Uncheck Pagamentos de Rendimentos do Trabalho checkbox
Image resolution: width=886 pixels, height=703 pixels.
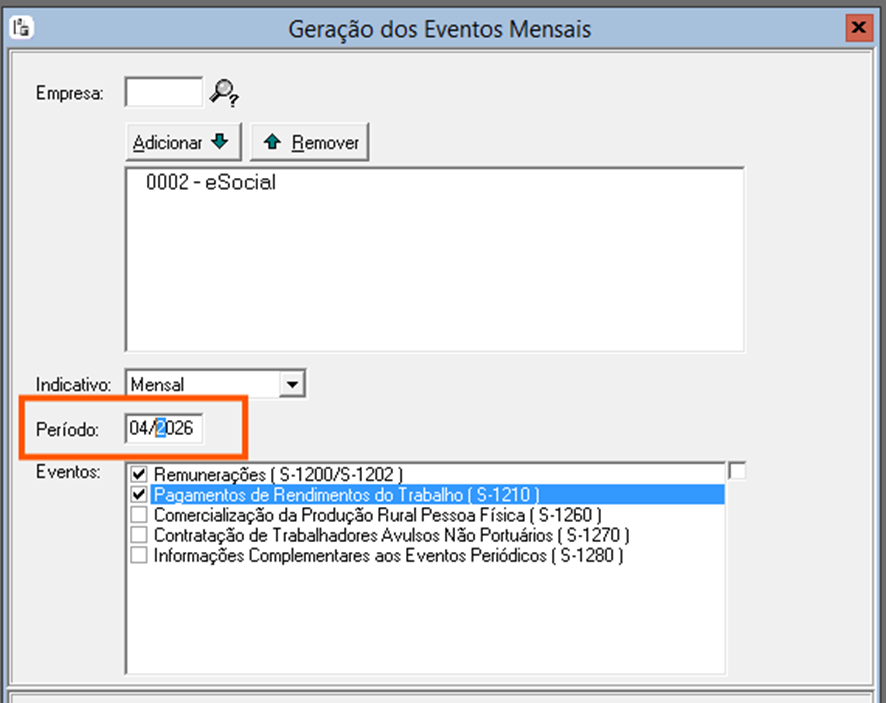[x=139, y=494]
